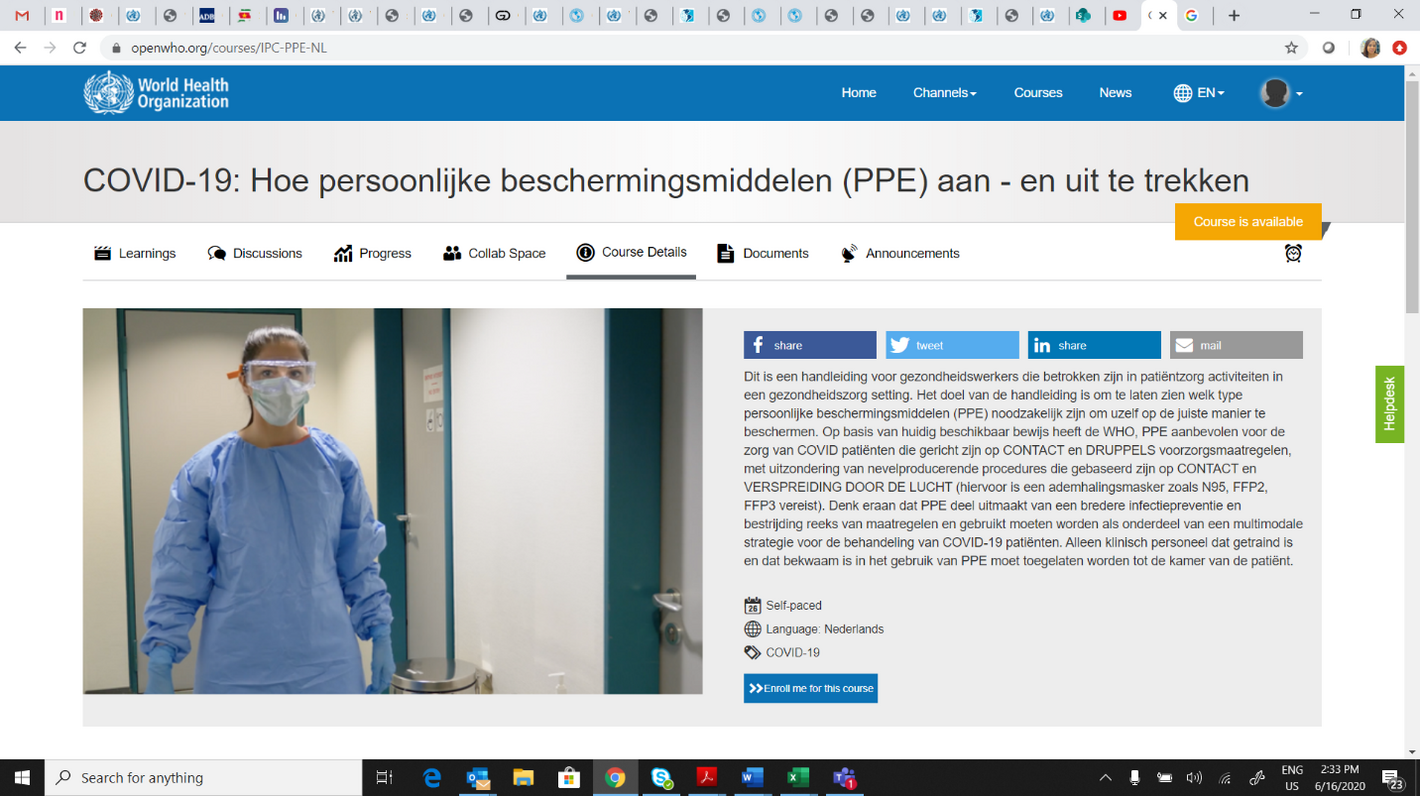1420x796 pixels.
Task: Share the course on Facebook
Action: pyautogui.click(x=809, y=344)
